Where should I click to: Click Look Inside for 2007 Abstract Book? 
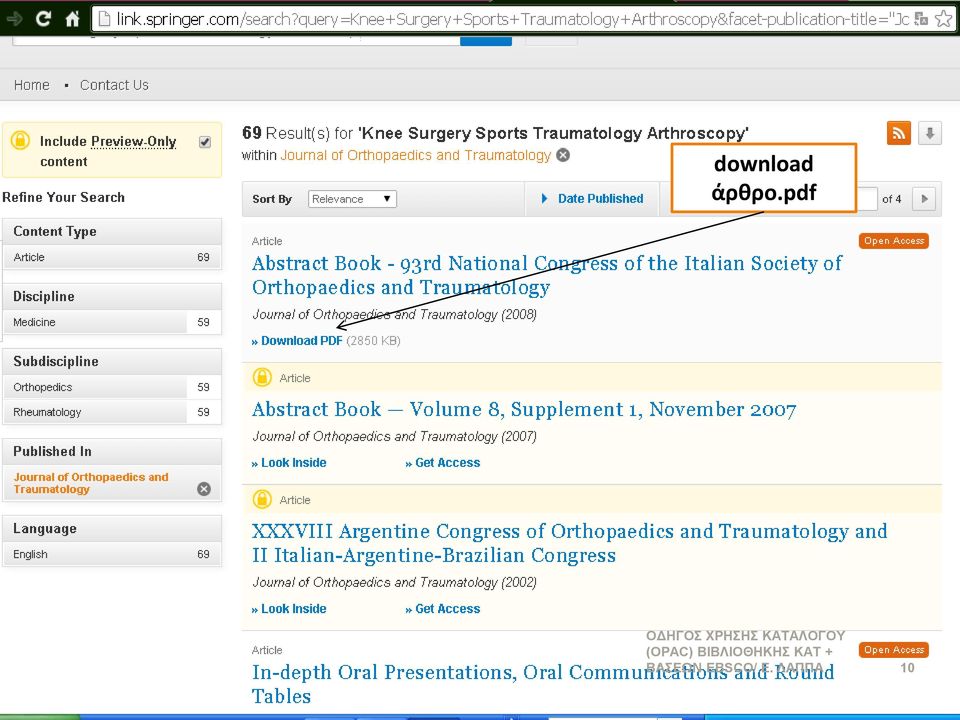[x=289, y=463]
